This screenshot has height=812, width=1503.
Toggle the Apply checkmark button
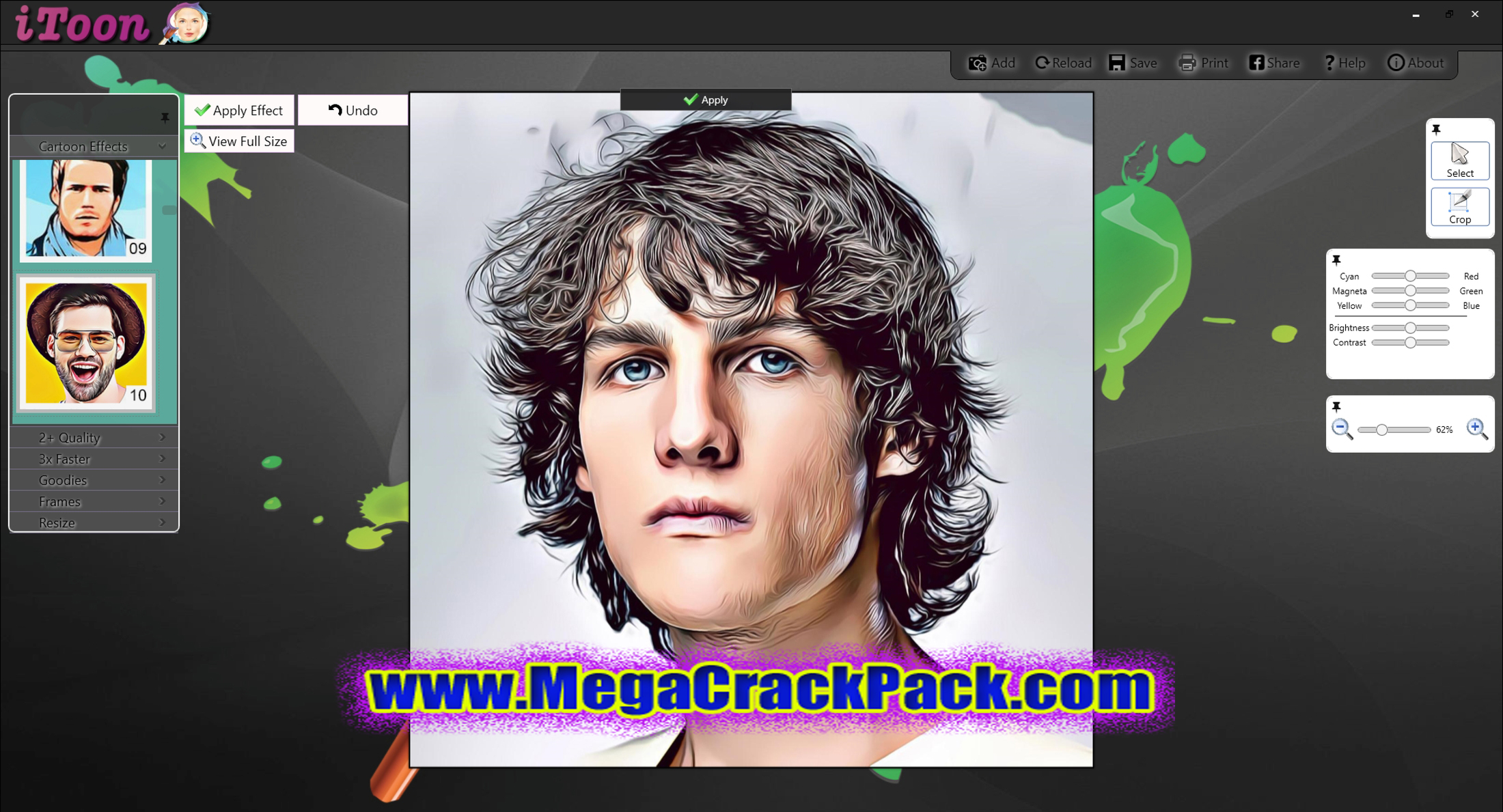[706, 99]
